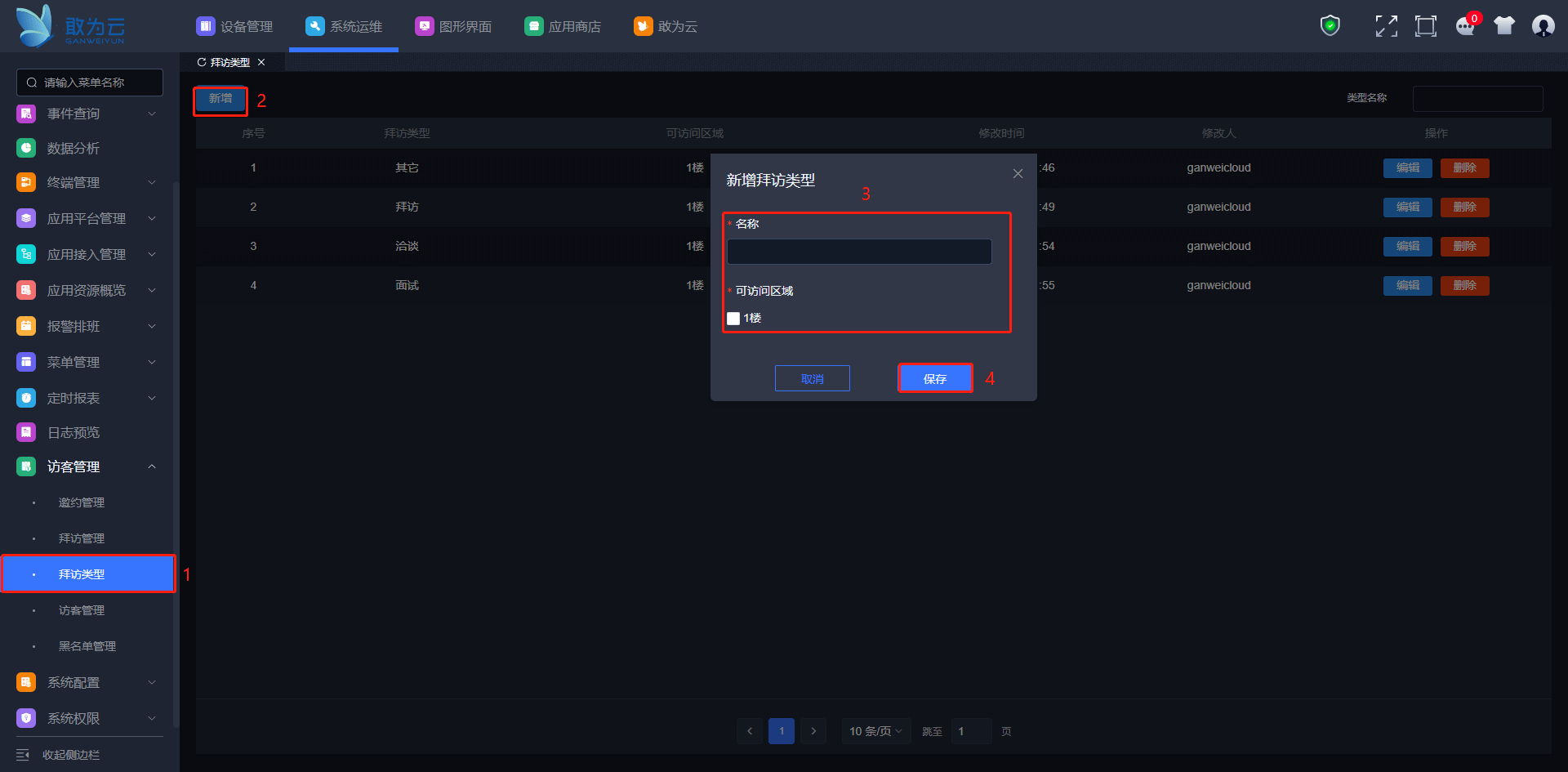This screenshot has height=772, width=1568.
Task: Click 删除 for the 拜访 row
Action: (1465, 207)
